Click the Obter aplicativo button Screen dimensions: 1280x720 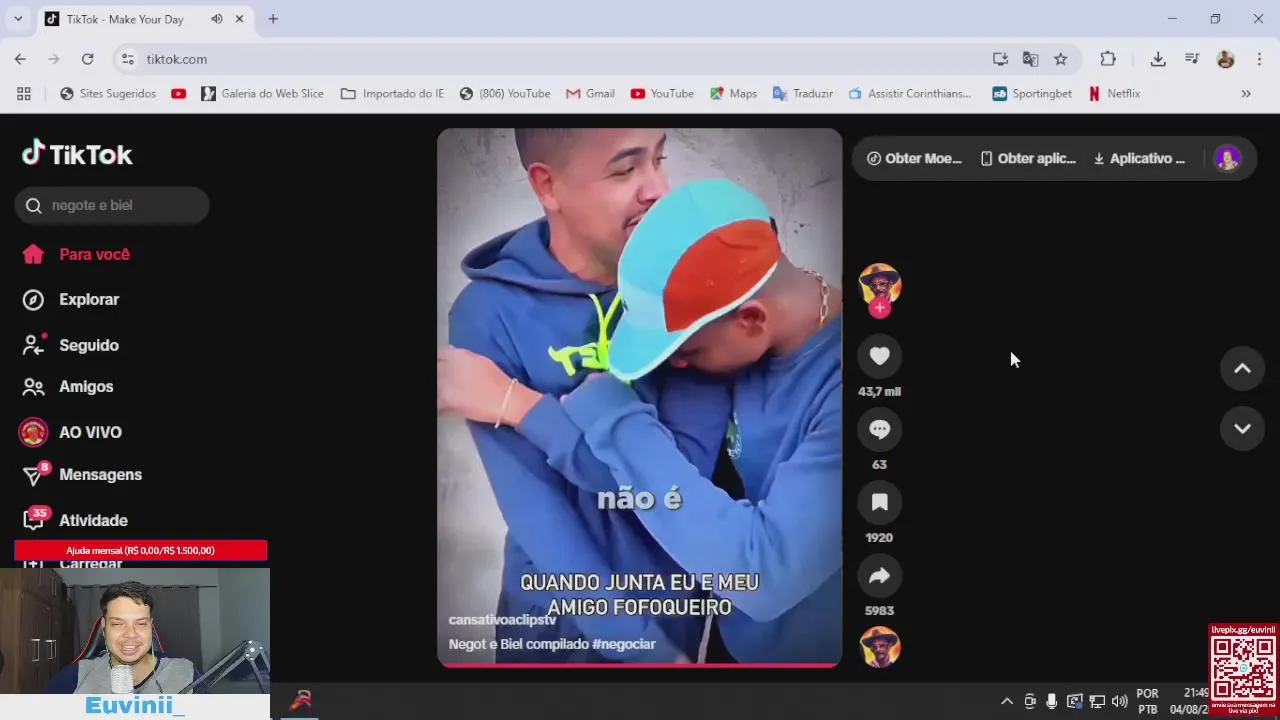click(x=1028, y=158)
